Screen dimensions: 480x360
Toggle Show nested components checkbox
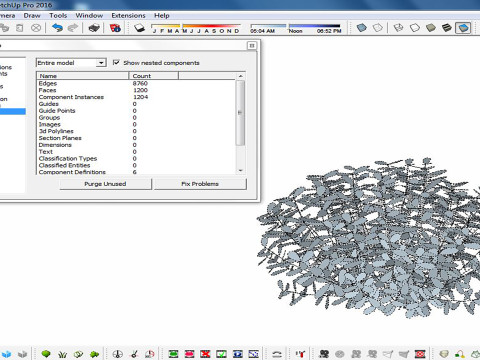pos(116,62)
